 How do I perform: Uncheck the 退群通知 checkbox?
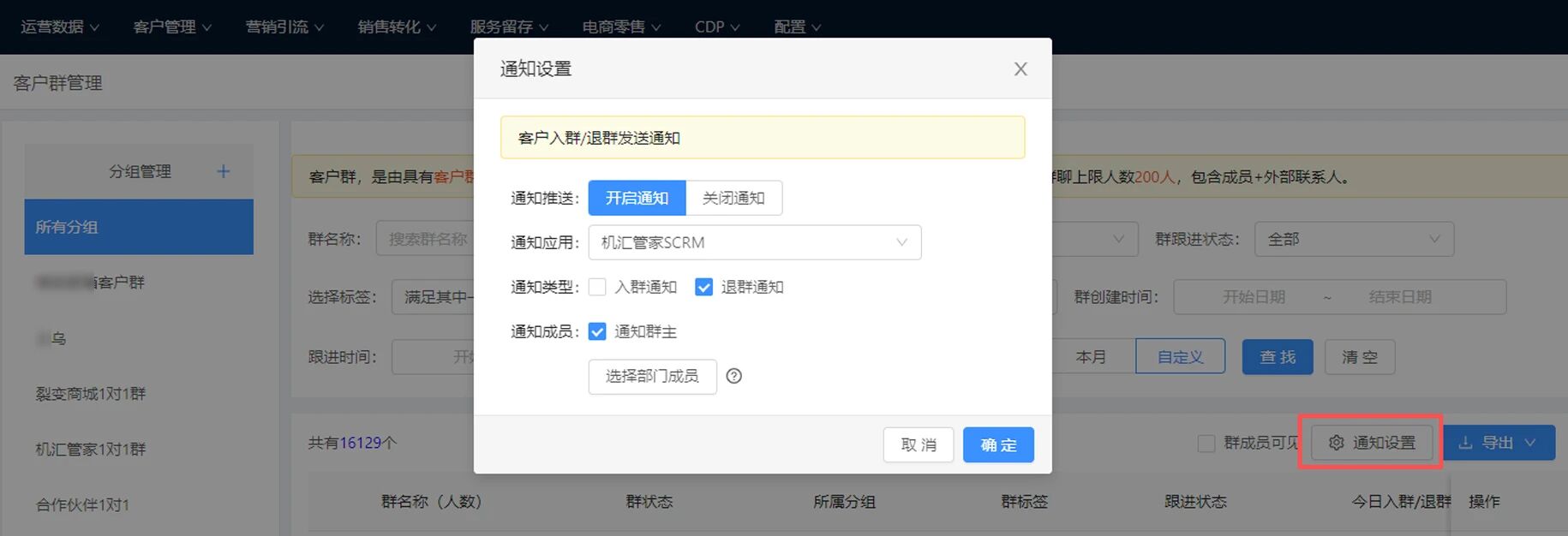click(x=703, y=287)
